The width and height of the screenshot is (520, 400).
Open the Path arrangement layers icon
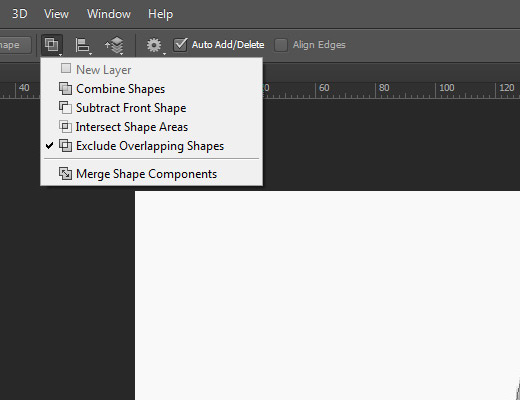click(114, 45)
